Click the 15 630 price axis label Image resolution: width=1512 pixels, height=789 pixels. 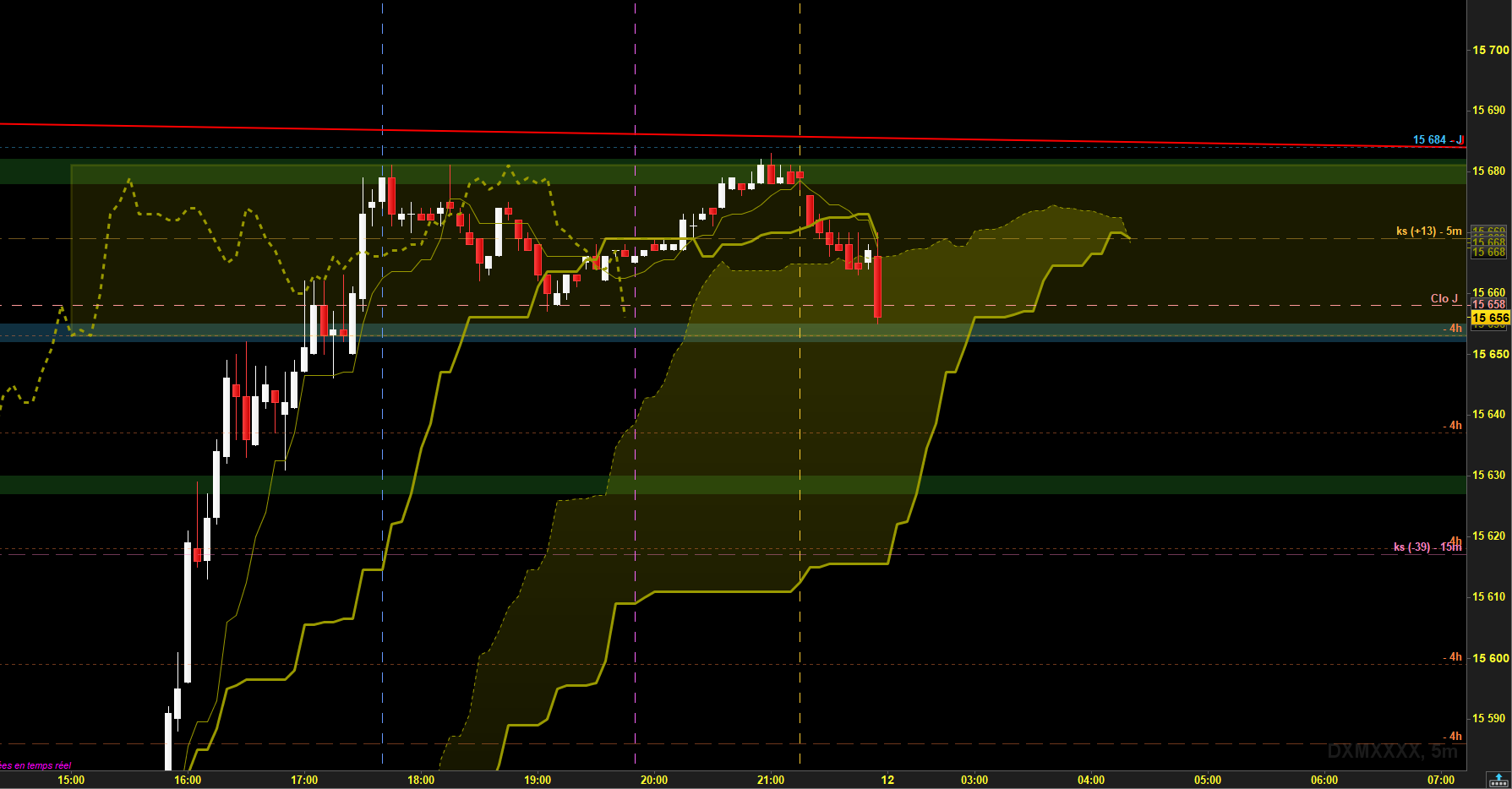1489,475
